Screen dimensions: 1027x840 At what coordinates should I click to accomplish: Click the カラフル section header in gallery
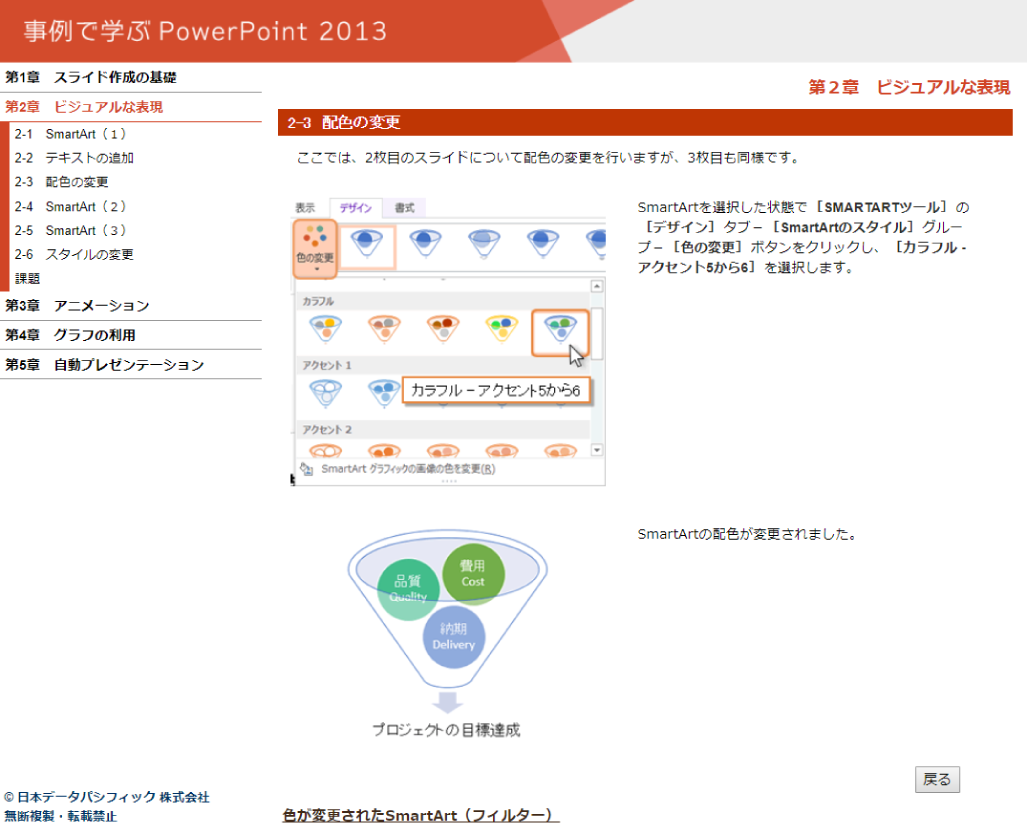318,301
